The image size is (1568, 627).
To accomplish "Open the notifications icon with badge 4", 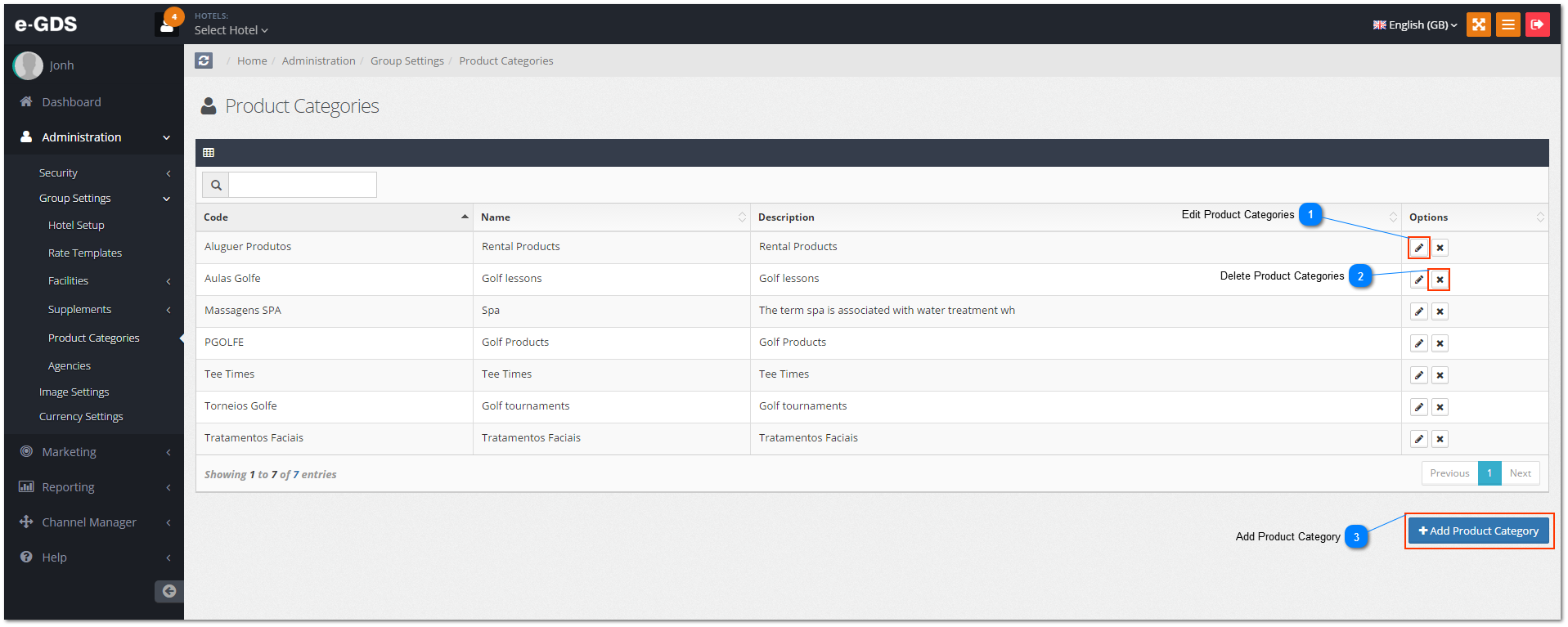I will click(x=168, y=24).
